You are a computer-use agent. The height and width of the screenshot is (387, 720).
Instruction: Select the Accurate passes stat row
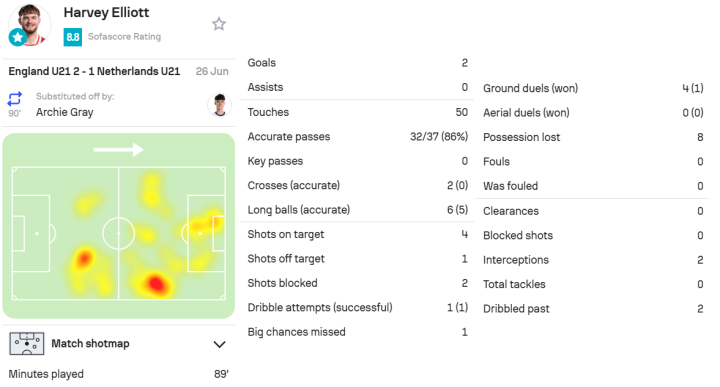click(358, 136)
